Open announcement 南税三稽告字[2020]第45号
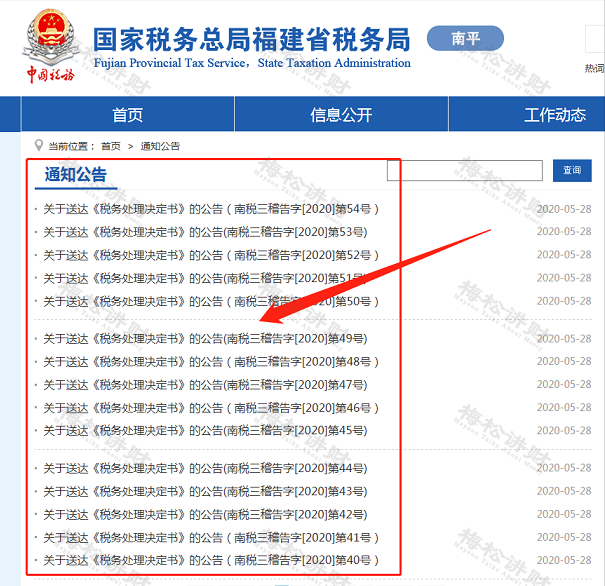This screenshot has height=586, width=605. 205,431
